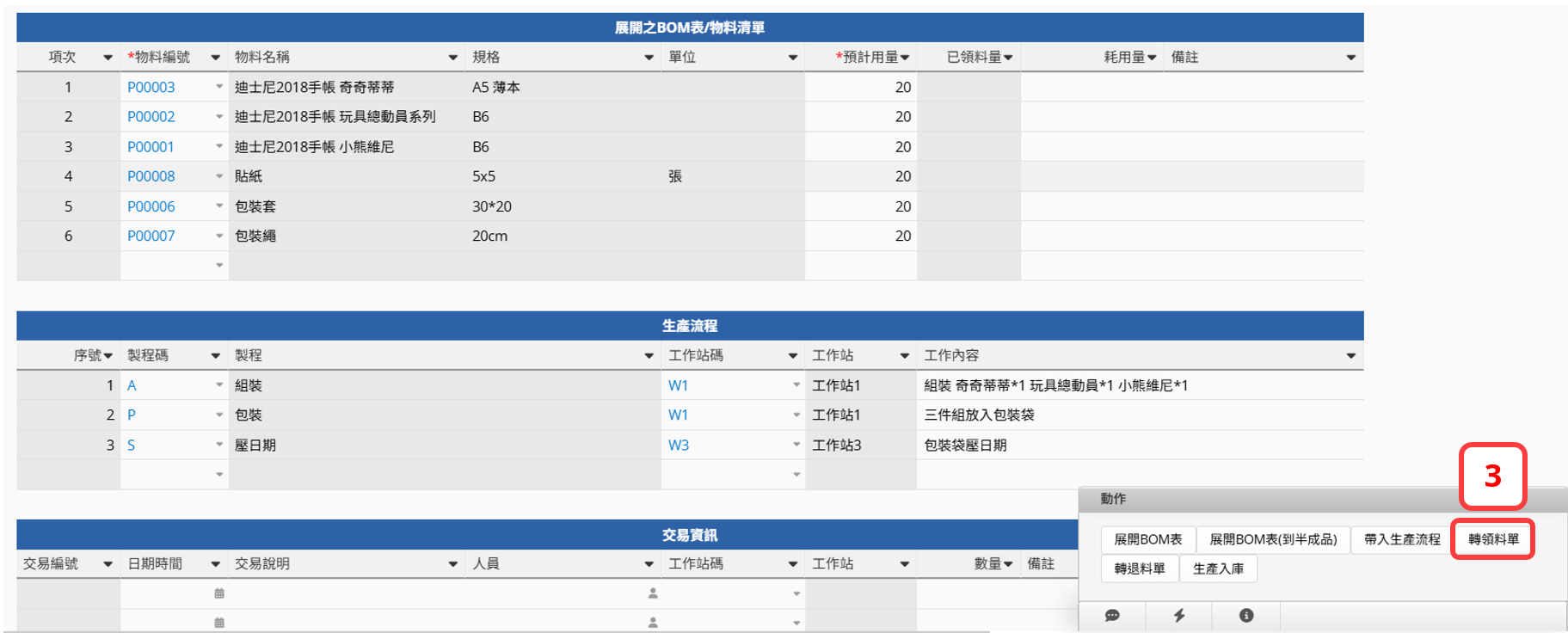Expand dropdown arrow beside process code A
The width and height of the screenshot is (1568, 633).
coord(219,385)
